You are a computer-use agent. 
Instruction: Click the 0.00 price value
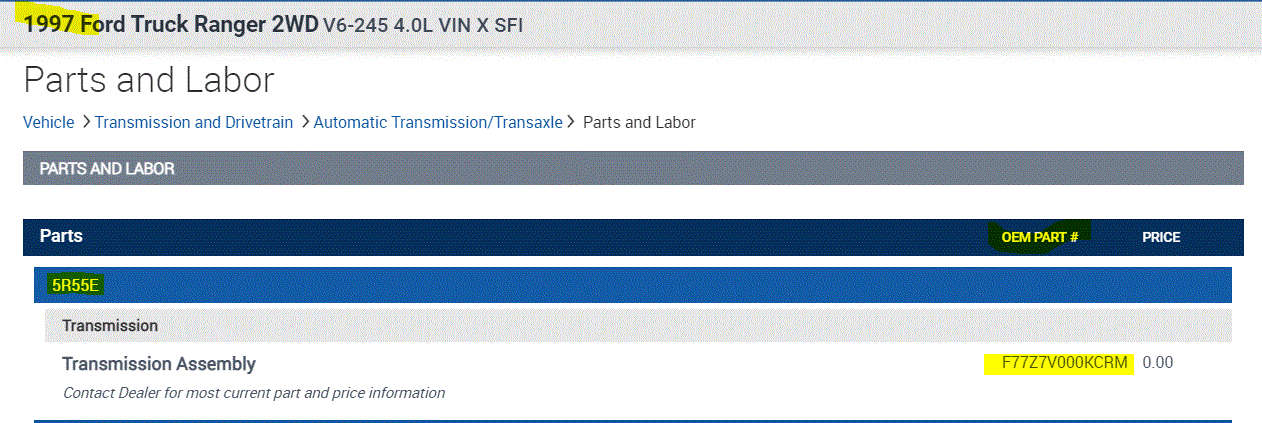click(x=1157, y=362)
